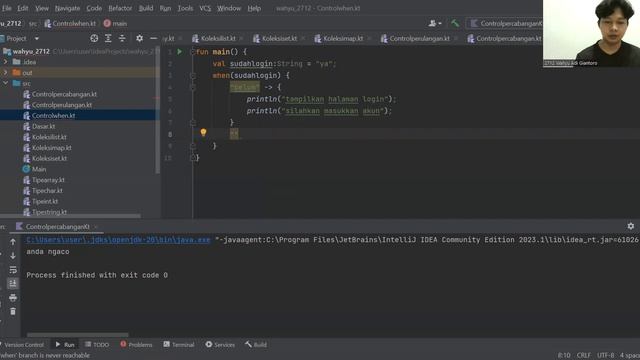Open the Window menu
The height and width of the screenshot is (360, 640).
coord(229,8)
